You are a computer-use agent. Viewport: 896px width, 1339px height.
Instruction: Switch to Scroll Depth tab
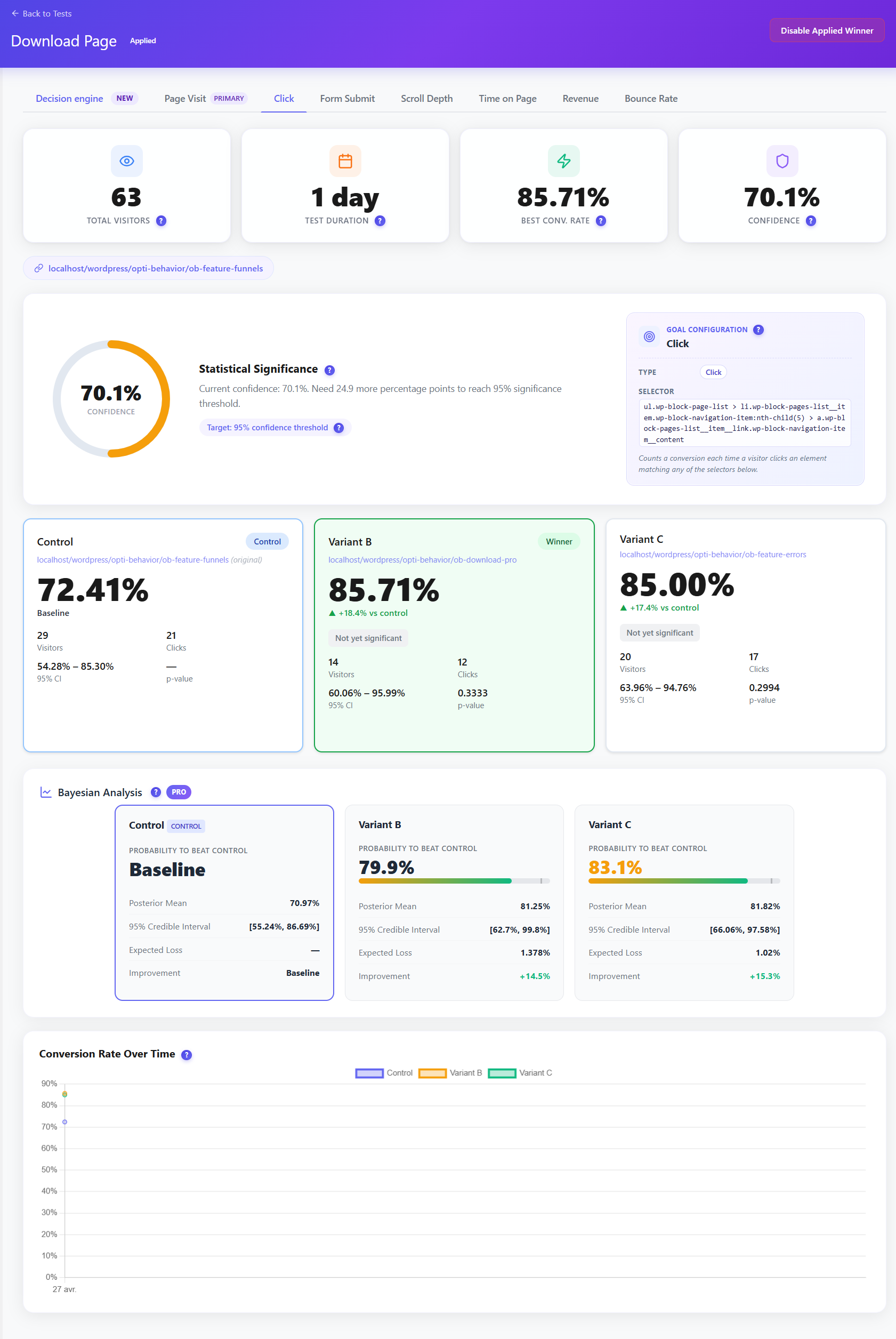[x=426, y=98]
